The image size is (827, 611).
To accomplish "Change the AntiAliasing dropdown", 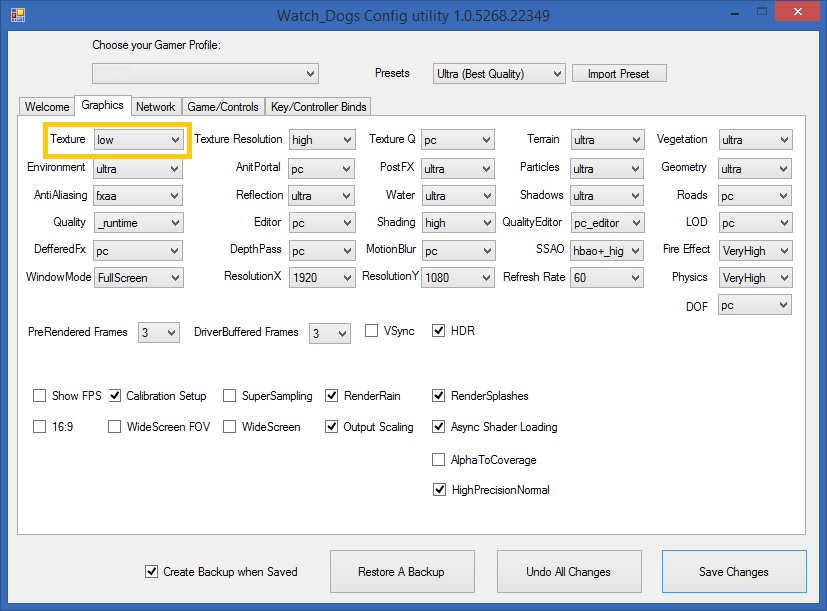I will pos(138,196).
